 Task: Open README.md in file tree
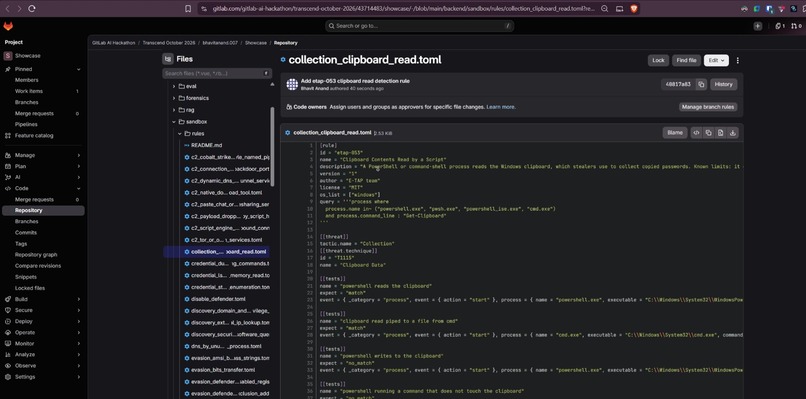point(207,146)
